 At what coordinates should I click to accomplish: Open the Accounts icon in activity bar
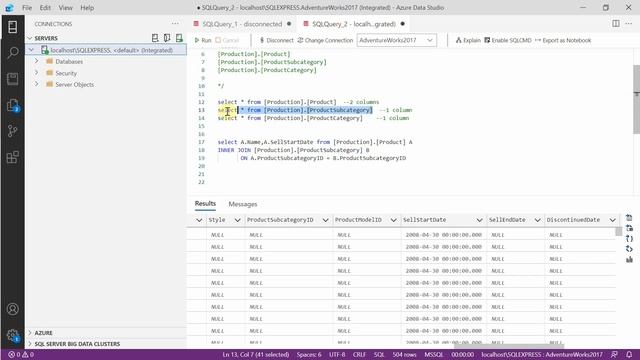(13, 309)
